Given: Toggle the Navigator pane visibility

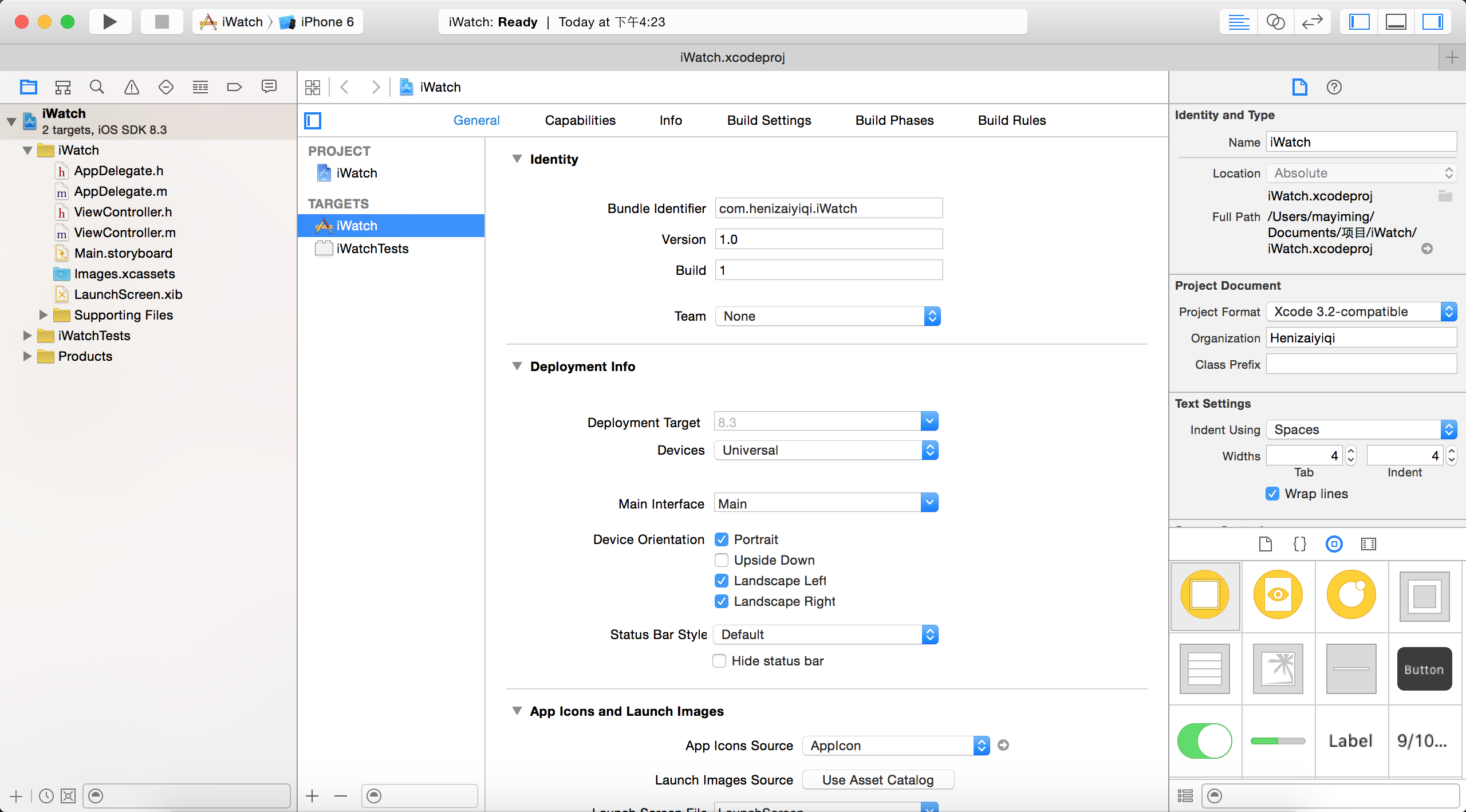Looking at the screenshot, I should (1359, 22).
